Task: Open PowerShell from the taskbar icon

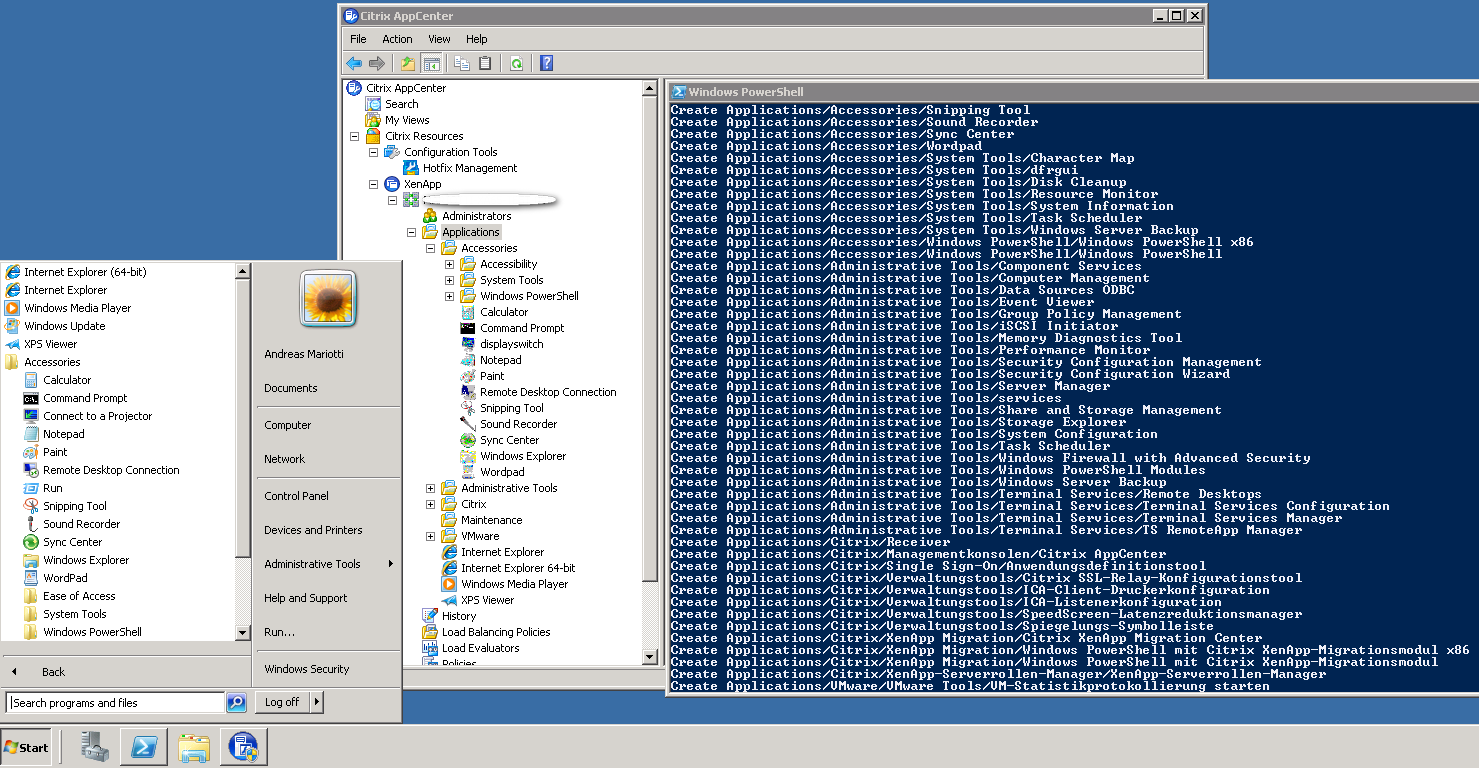Action: [x=143, y=746]
